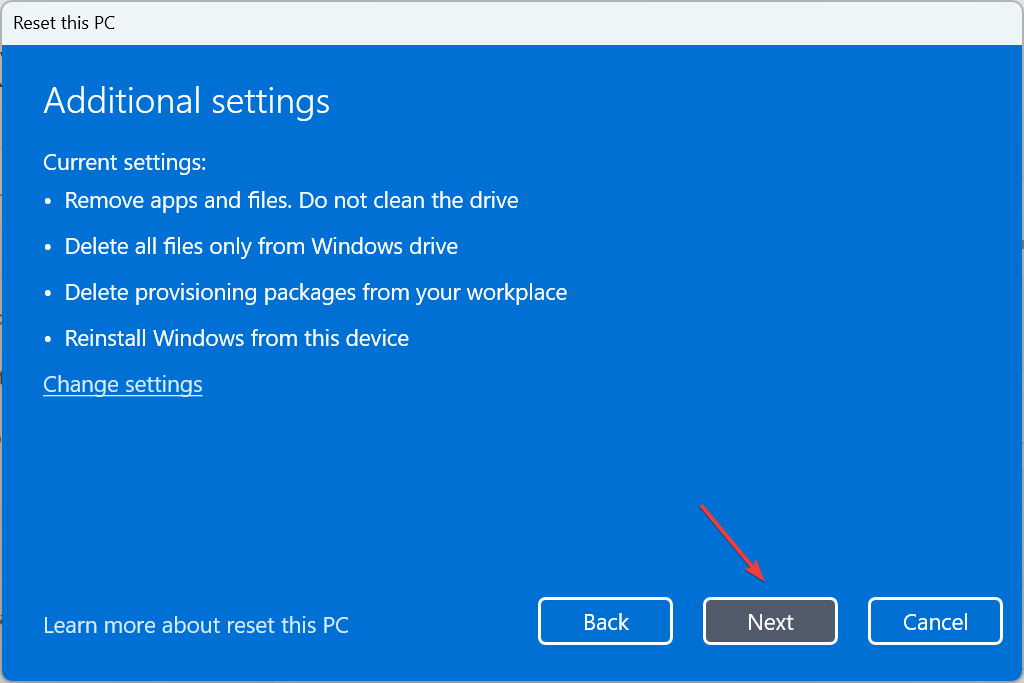Screen dimensions: 1024x683
Task: Click bullet dot before Remove apps and files
Action: [x=48, y=202]
